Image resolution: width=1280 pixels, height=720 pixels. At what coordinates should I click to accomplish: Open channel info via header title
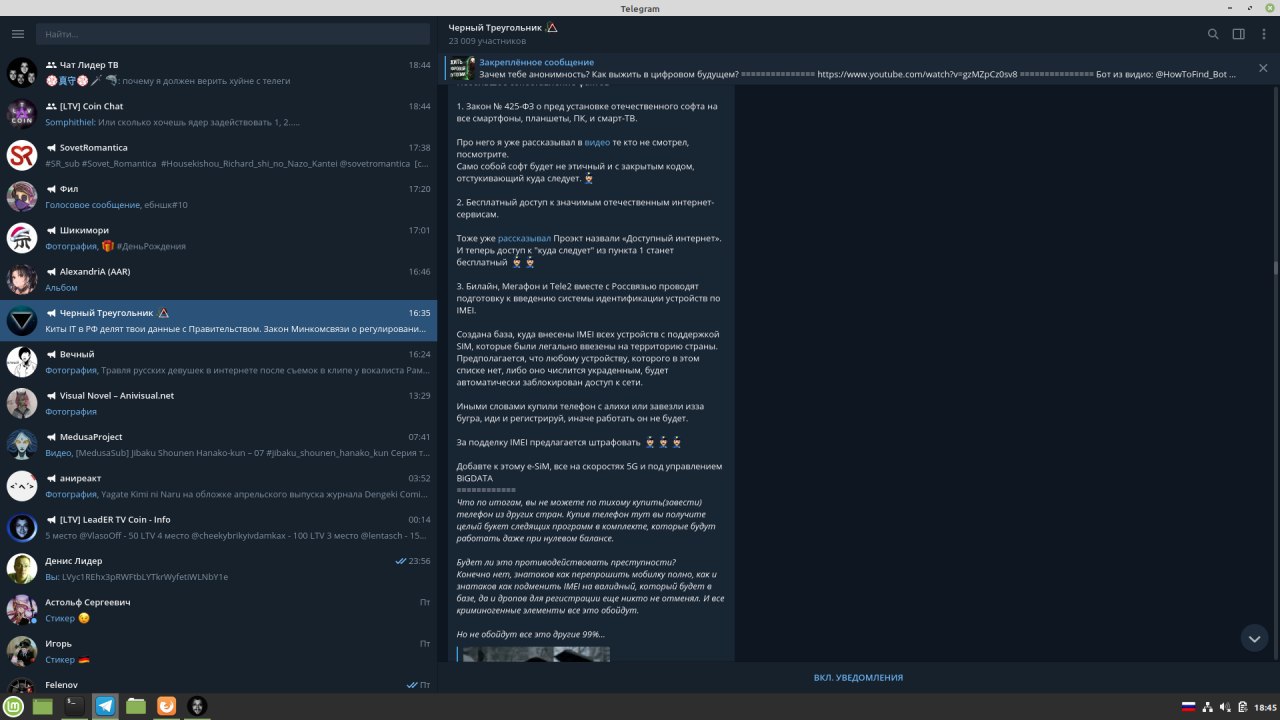tap(503, 27)
